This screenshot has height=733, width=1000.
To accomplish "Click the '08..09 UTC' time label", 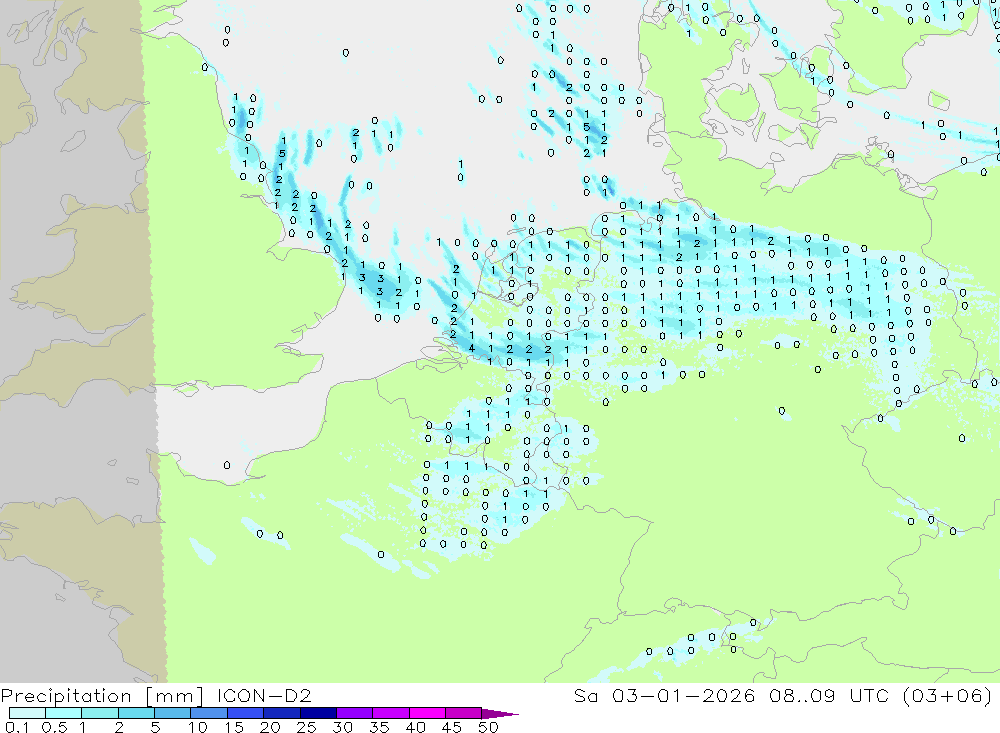I will [828, 695].
